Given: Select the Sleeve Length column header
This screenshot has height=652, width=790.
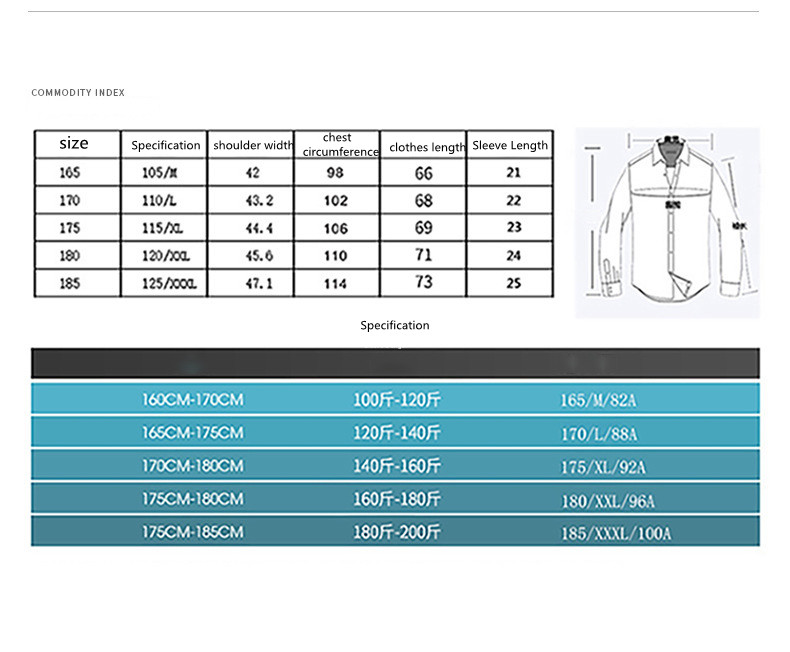Looking at the screenshot, I should click(x=510, y=145).
